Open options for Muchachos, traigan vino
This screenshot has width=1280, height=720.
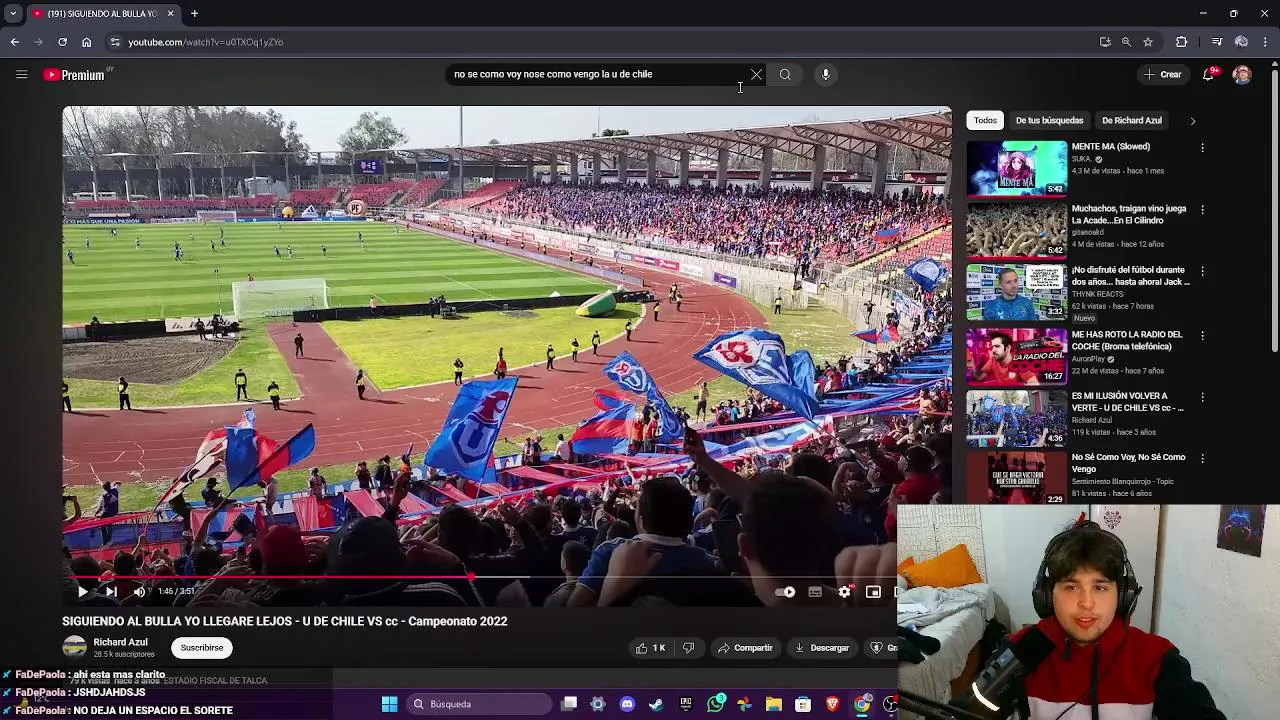[1202, 209]
